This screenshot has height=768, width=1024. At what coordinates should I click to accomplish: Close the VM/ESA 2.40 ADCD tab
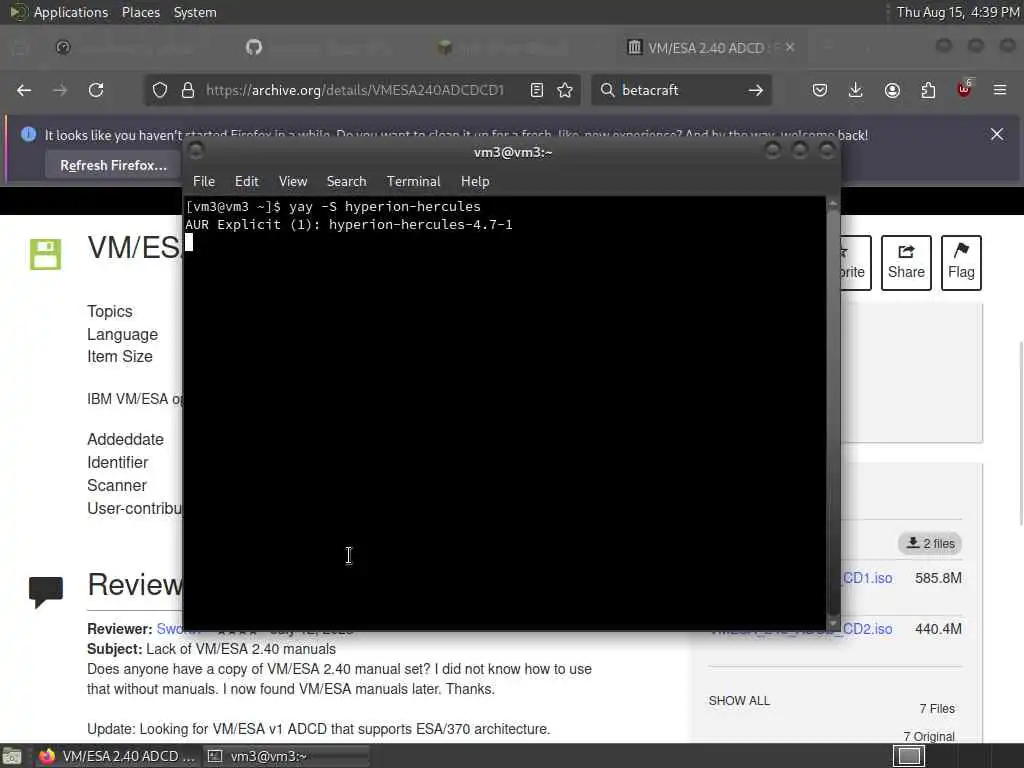coord(790,47)
